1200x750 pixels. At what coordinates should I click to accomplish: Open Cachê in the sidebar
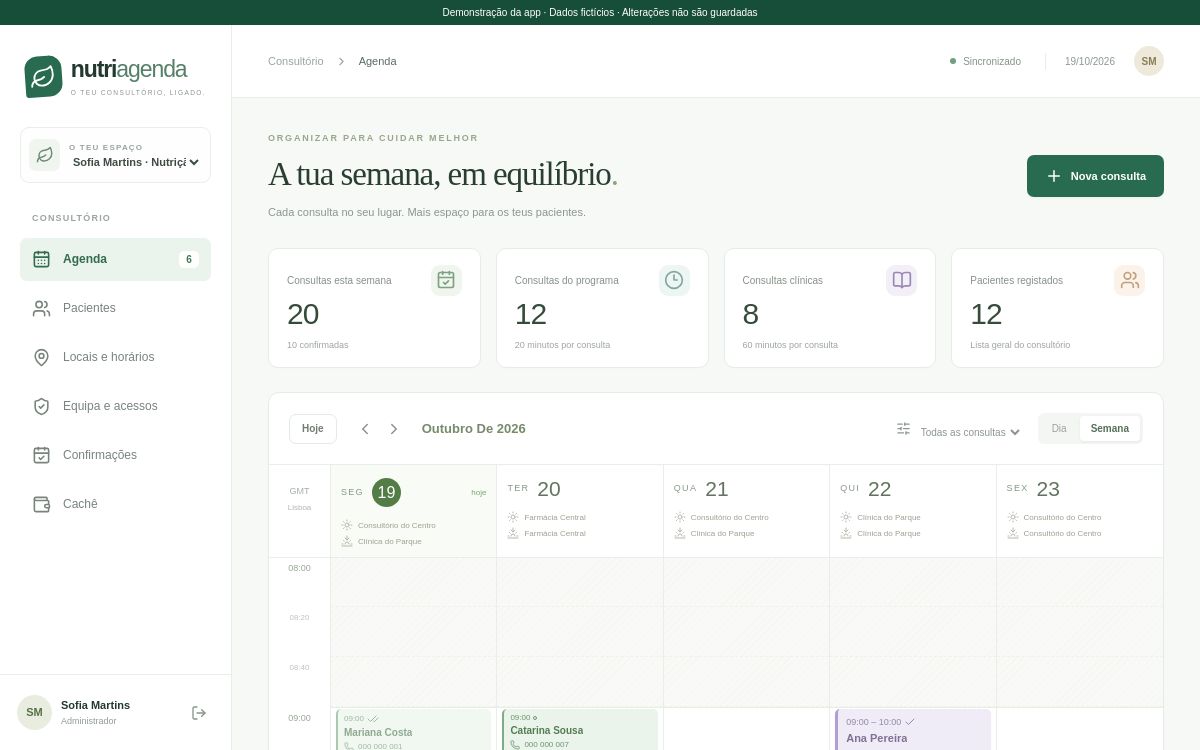coord(115,504)
